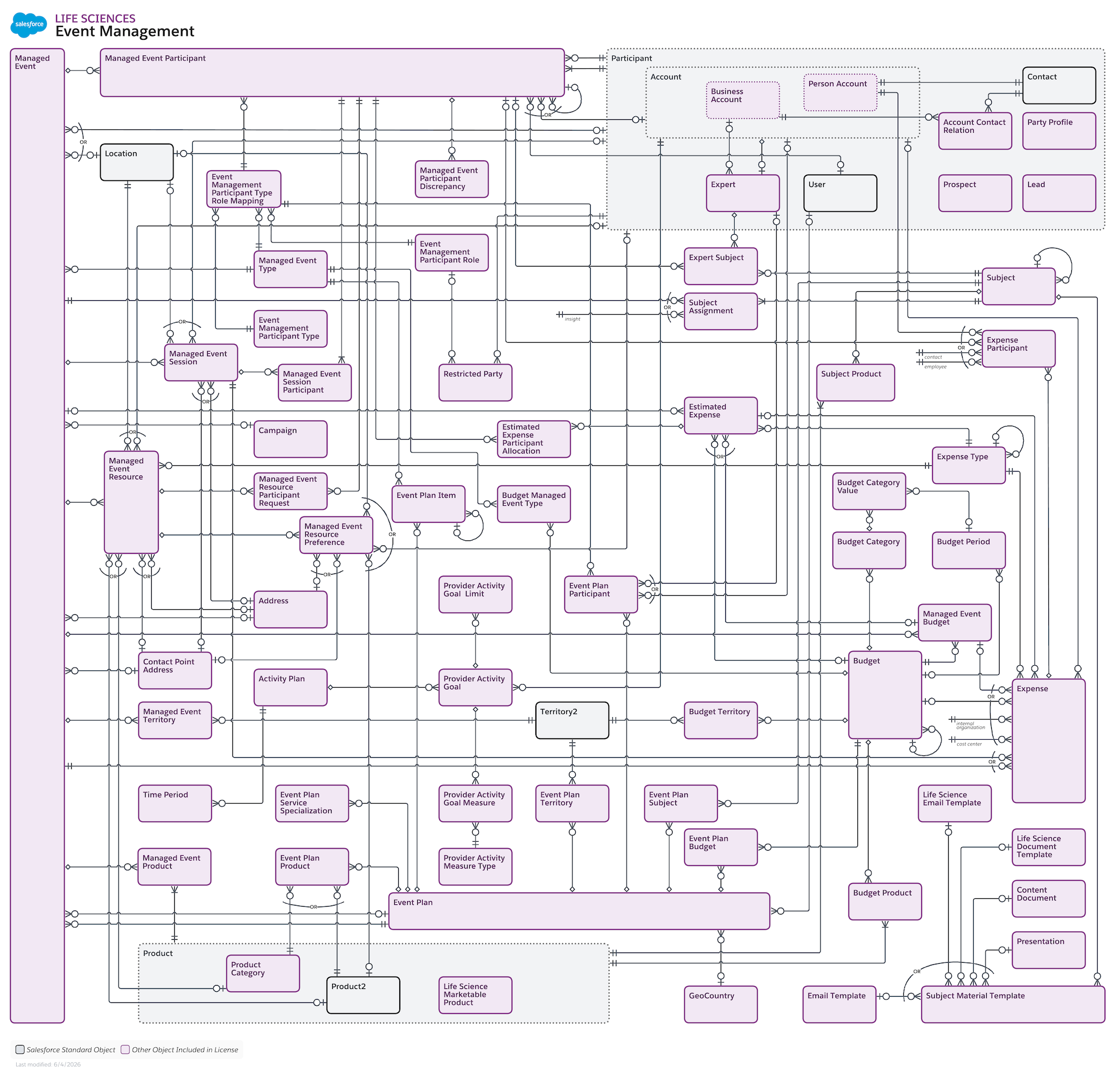Click the 'Presentation' entity box
The height and width of the screenshot is (1078, 1120).
[x=1048, y=950]
